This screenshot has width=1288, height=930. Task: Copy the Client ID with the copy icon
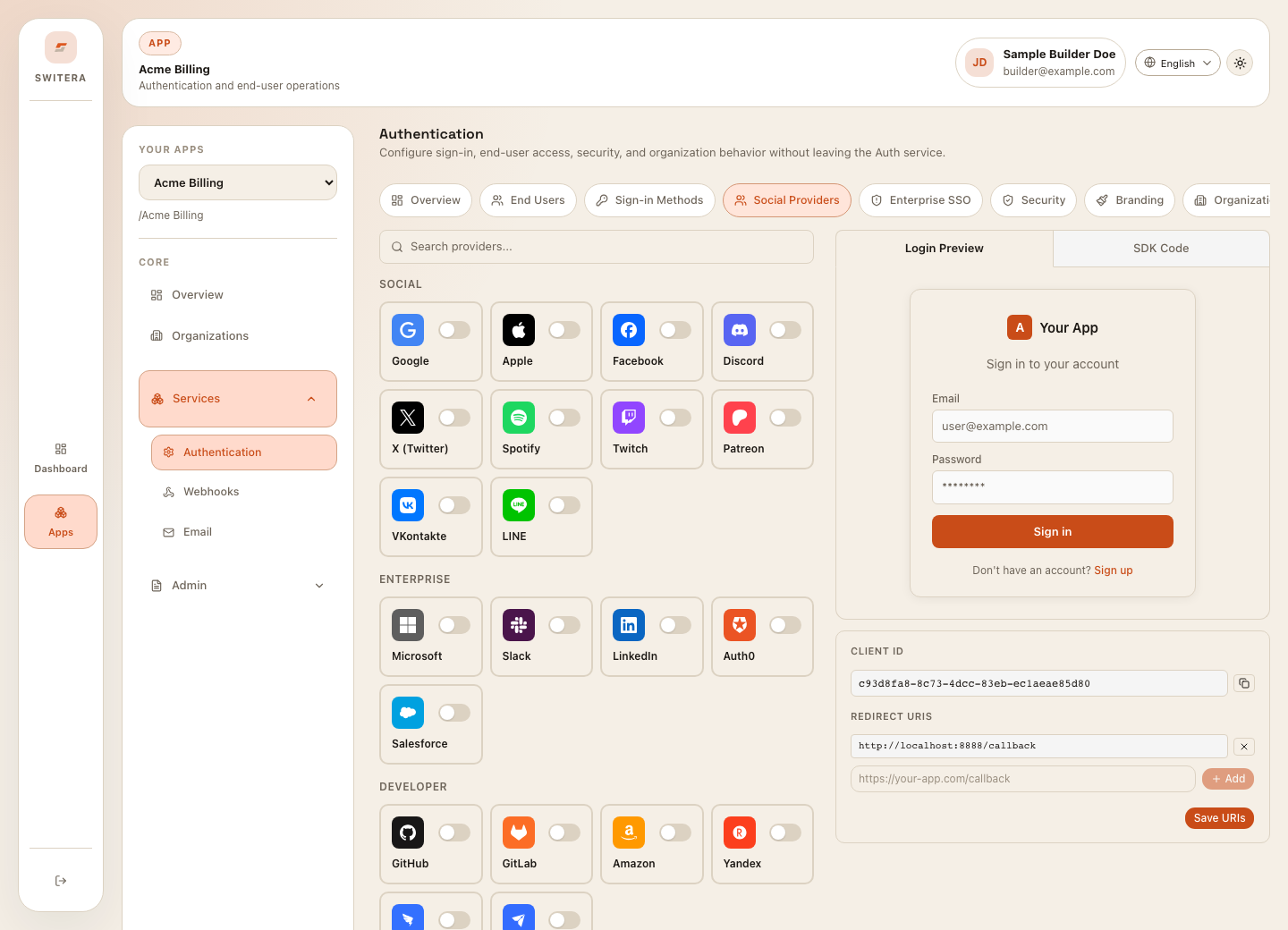coord(1244,683)
